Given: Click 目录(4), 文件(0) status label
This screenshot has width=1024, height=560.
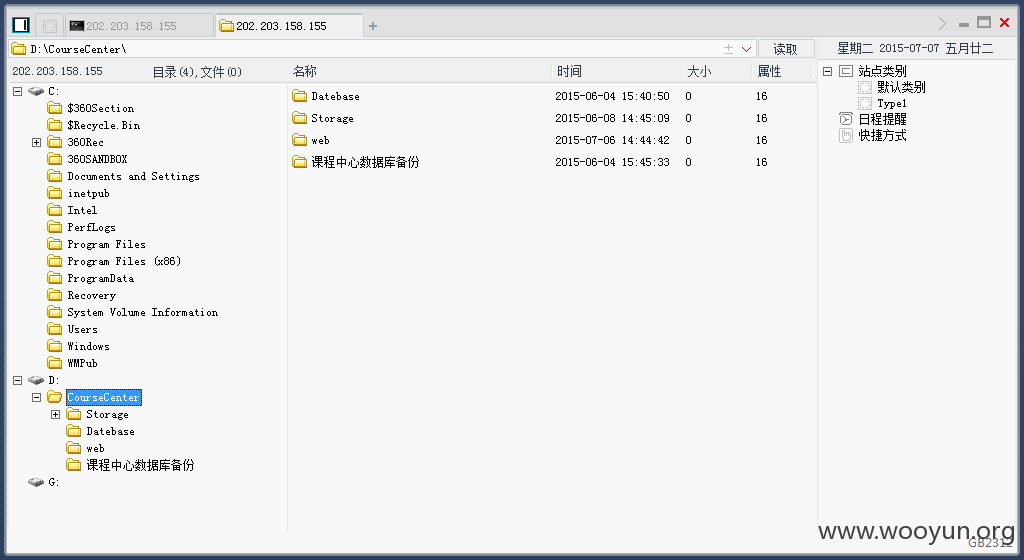Looking at the screenshot, I should tap(197, 72).
